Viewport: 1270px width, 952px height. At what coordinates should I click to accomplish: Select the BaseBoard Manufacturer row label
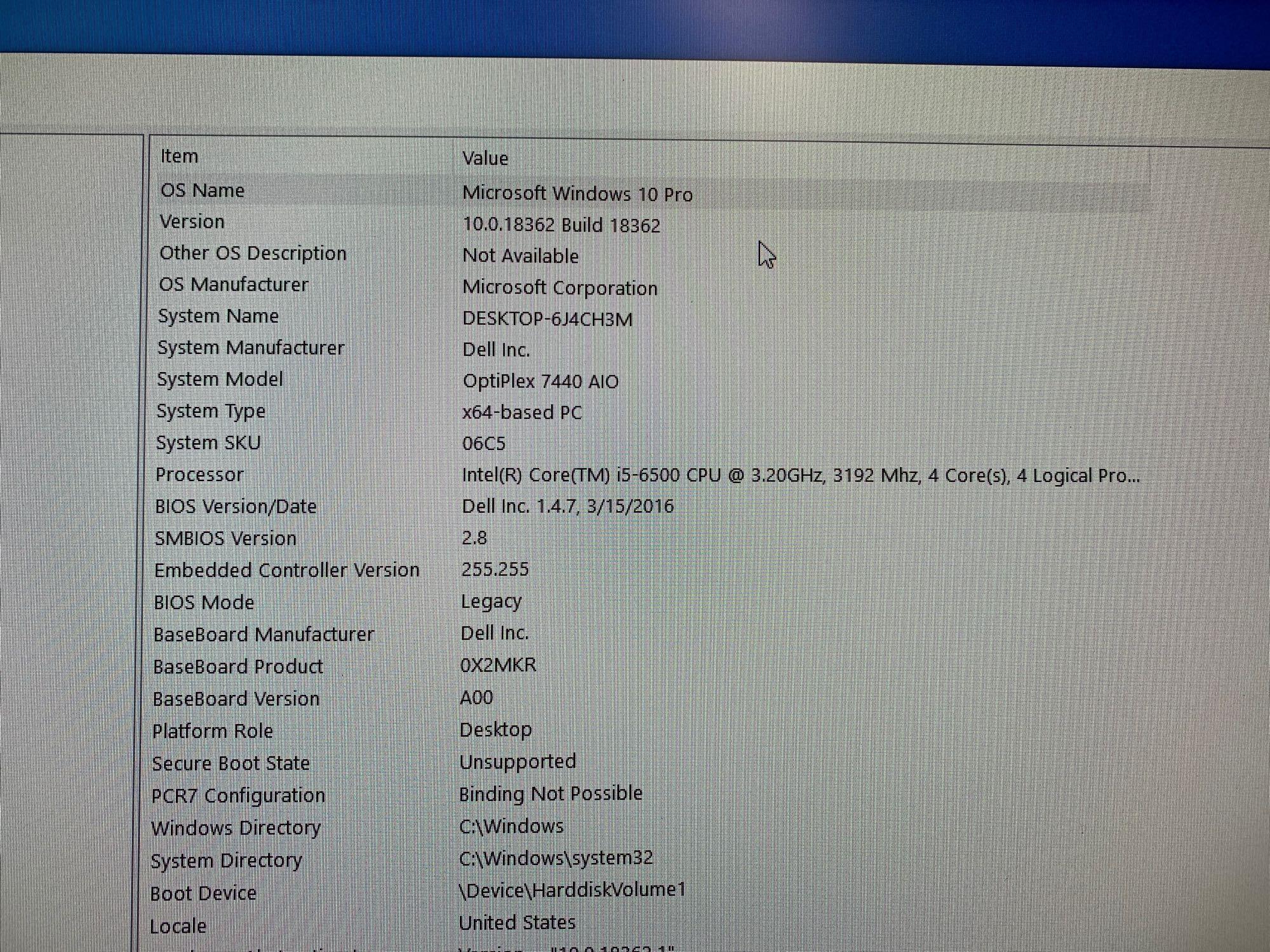(x=264, y=635)
